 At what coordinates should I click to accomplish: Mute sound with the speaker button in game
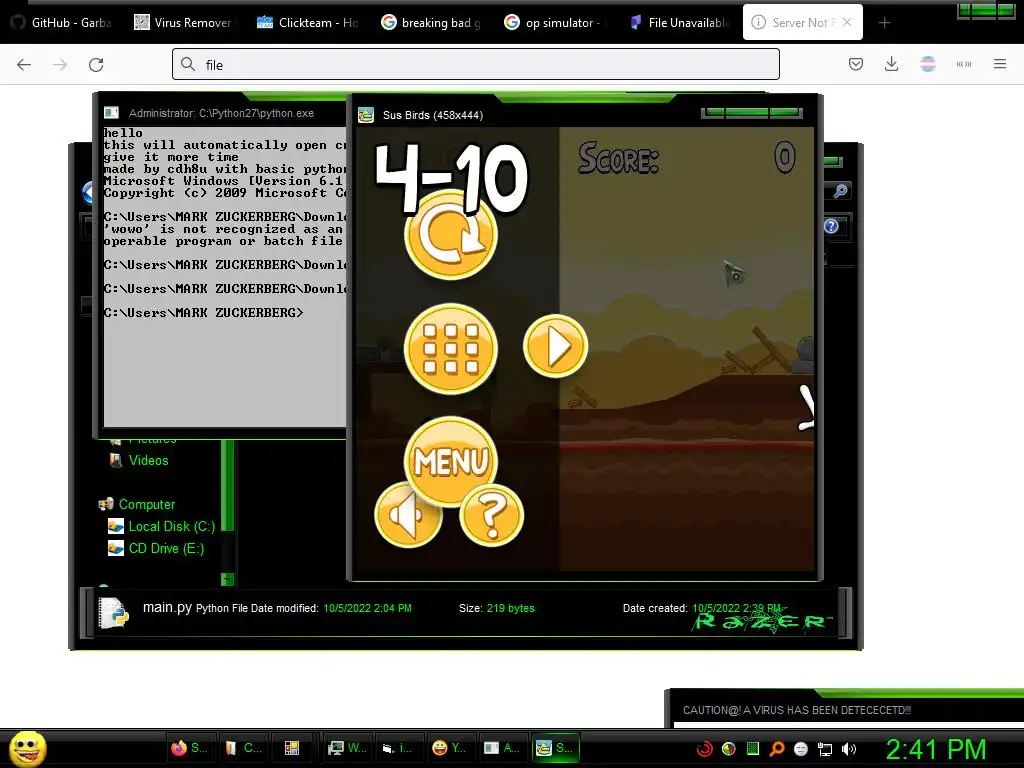(x=406, y=515)
